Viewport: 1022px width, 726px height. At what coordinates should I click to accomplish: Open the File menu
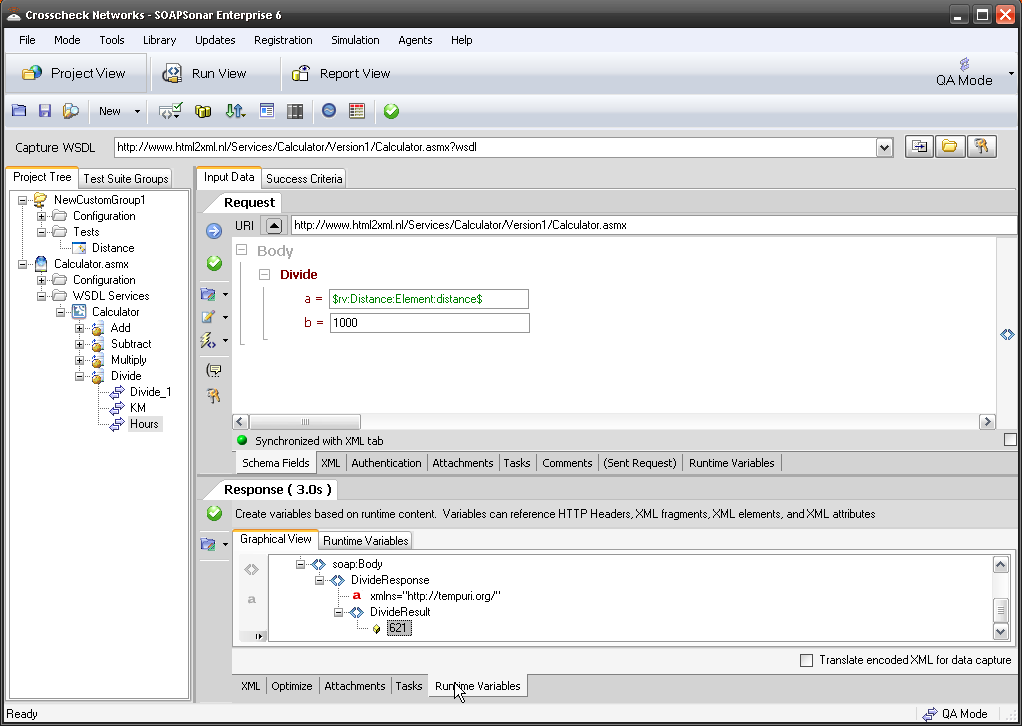[x=27, y=40]
